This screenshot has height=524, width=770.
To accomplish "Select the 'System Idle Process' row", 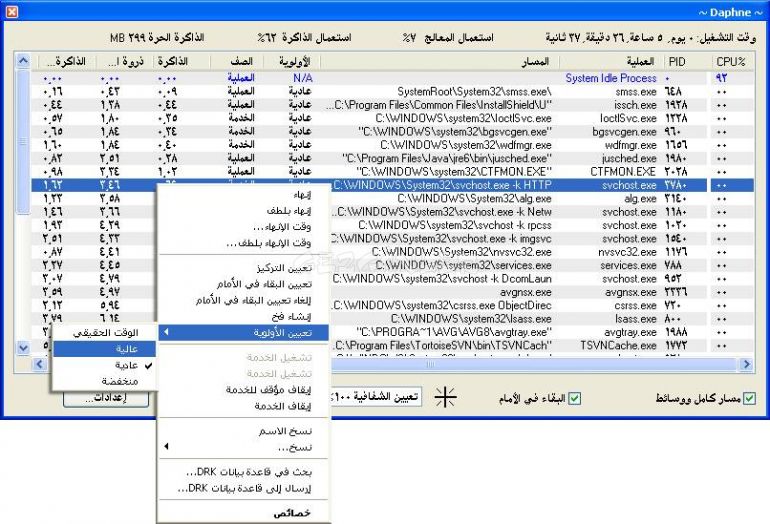I will (393, 78).
